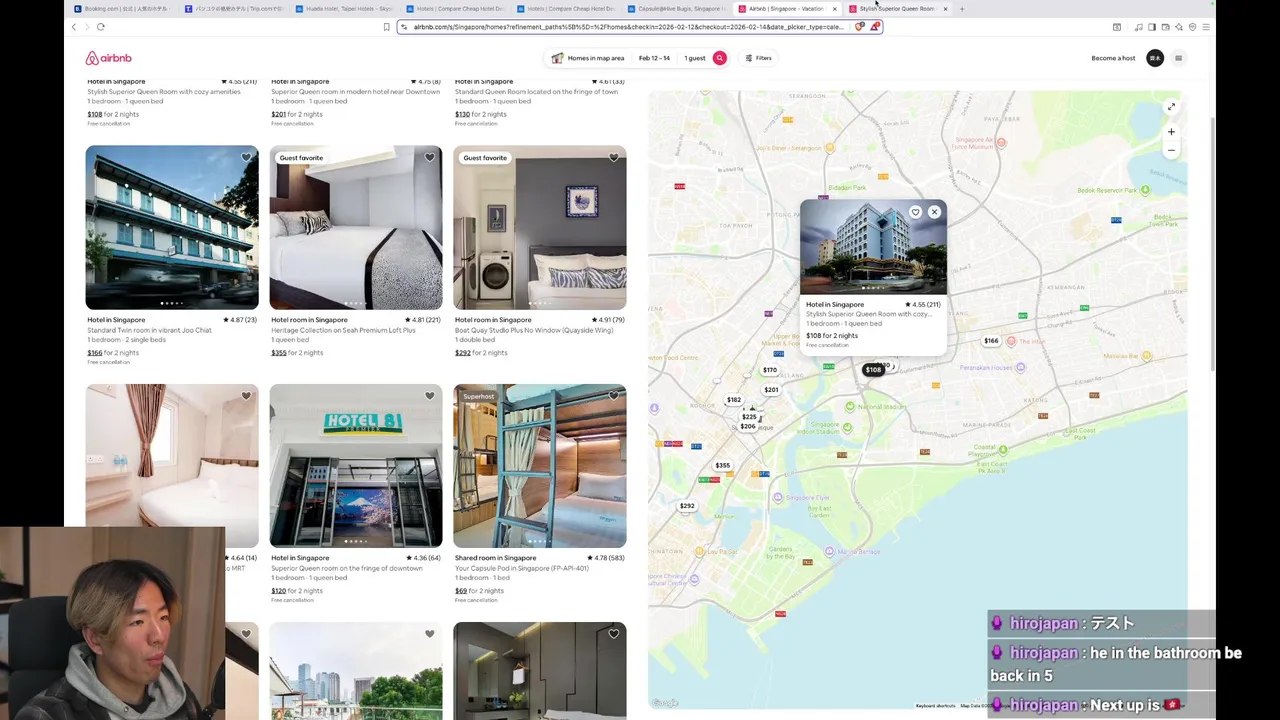Viewport: 1280px width, 720px height.
Task: Edit the Homes in map area field
Action: coord(588,58)
